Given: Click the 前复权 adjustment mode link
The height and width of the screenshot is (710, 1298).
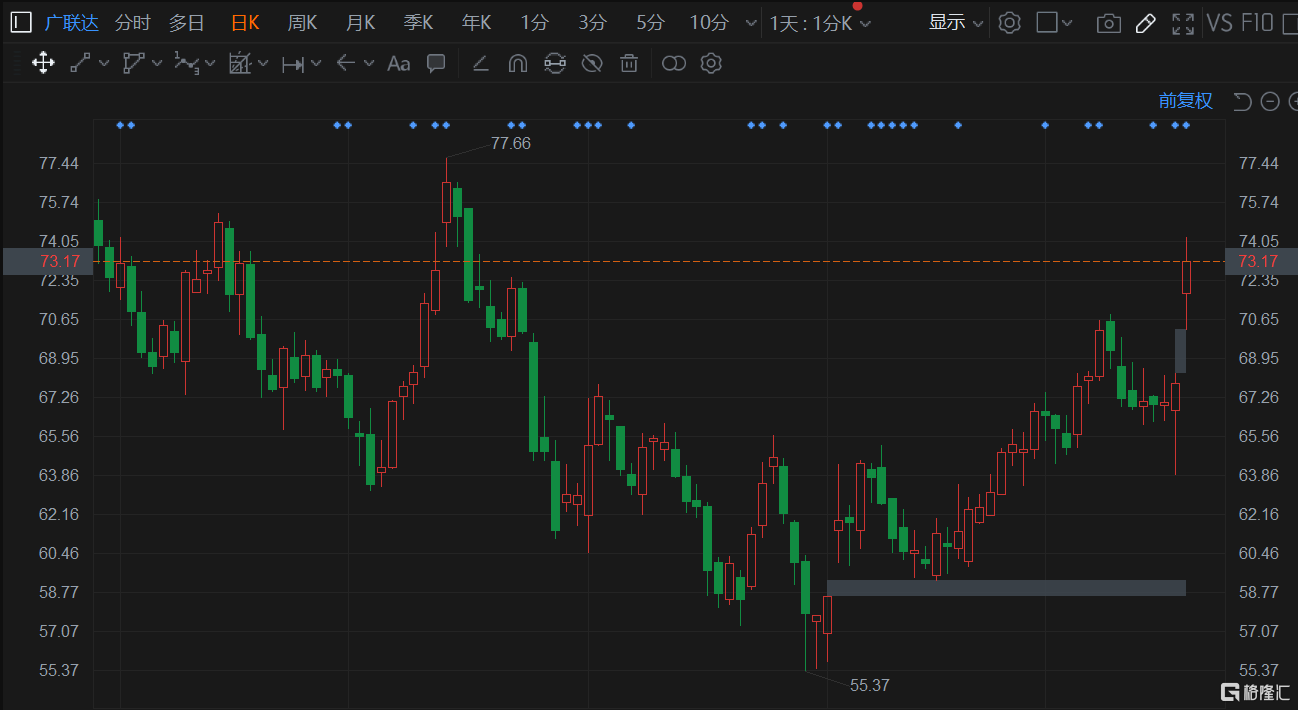Looking at the screenshot, I should tap(1186, 101).
